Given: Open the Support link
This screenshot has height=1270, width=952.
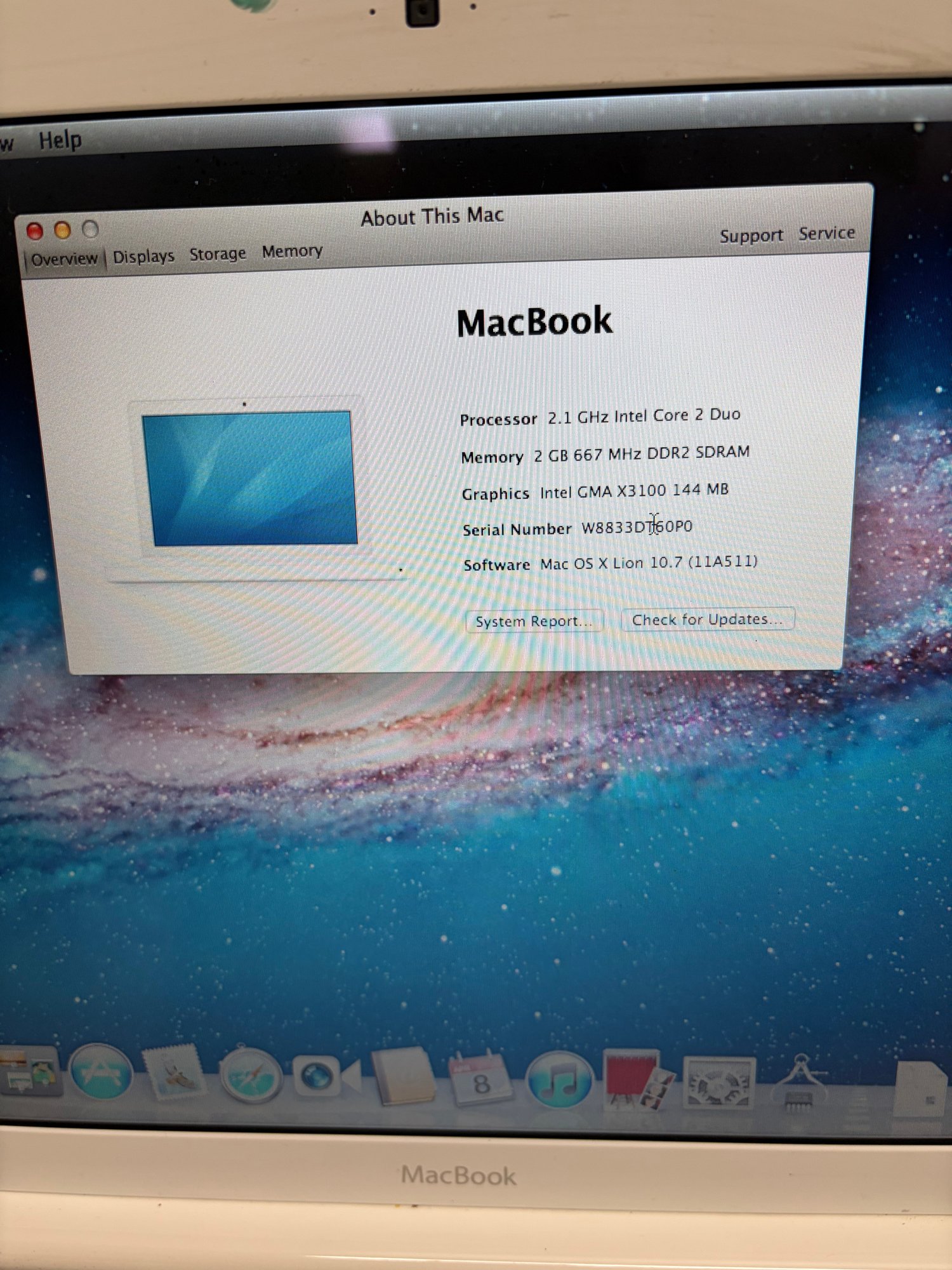Looking at the screenshot, I should (x=751, y=236).
